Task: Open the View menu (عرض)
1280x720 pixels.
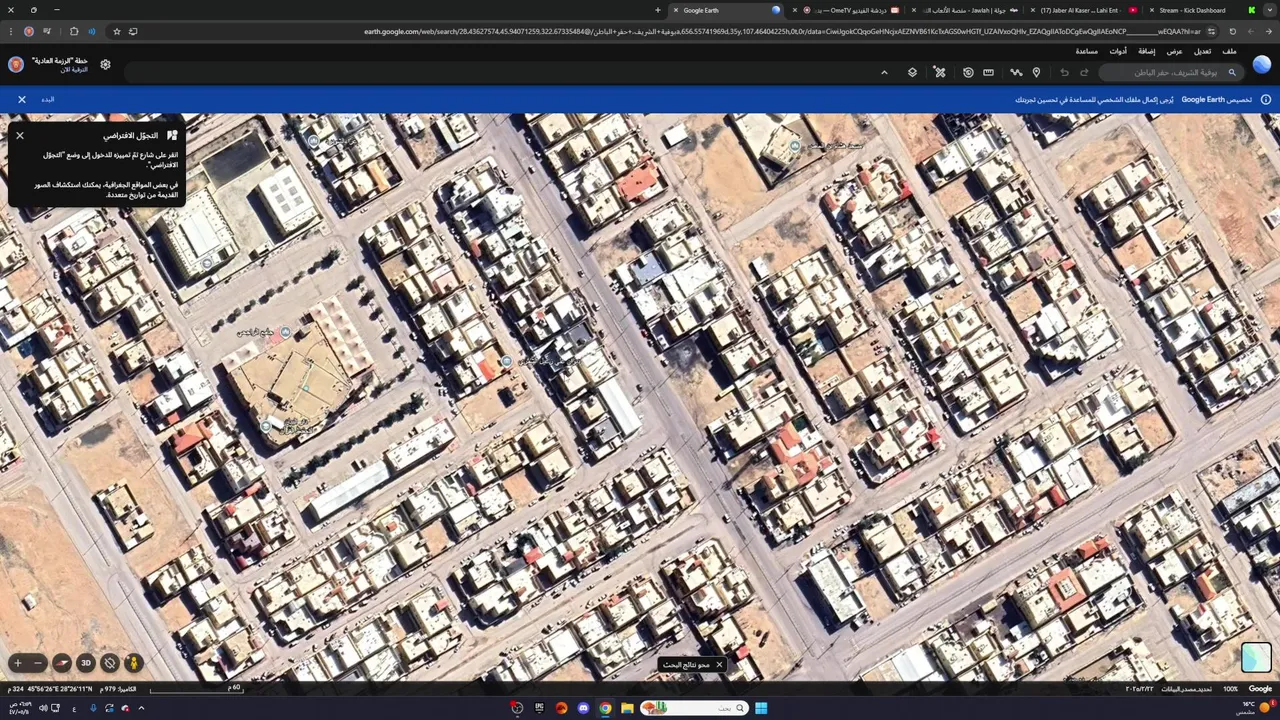Action: [x=1174, y=51]
